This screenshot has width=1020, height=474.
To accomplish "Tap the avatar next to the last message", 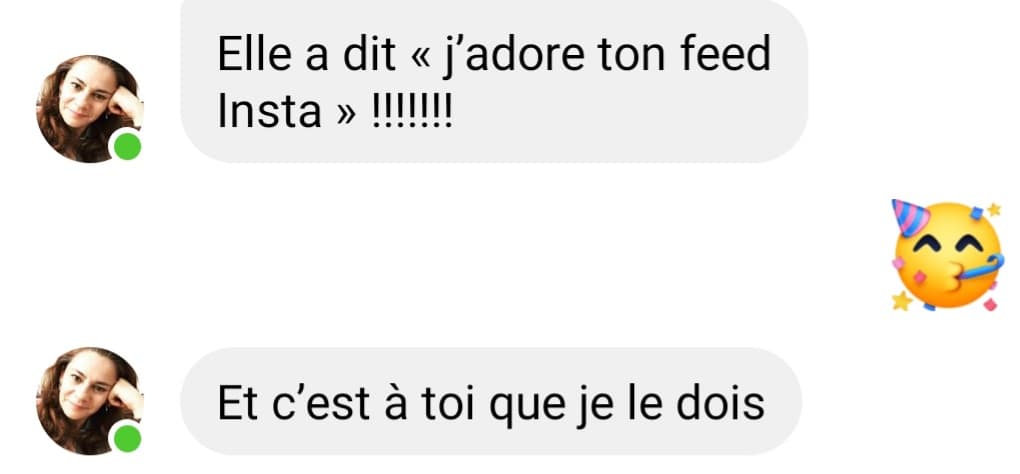I will pos(90,401).
